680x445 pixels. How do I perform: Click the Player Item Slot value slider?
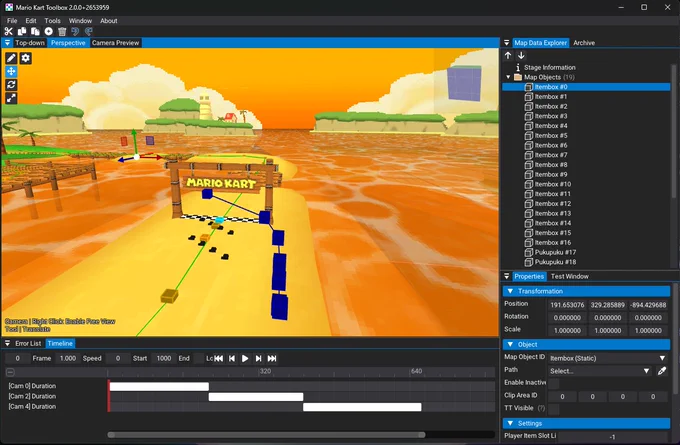pyautogui.click(x=612, y=436)
